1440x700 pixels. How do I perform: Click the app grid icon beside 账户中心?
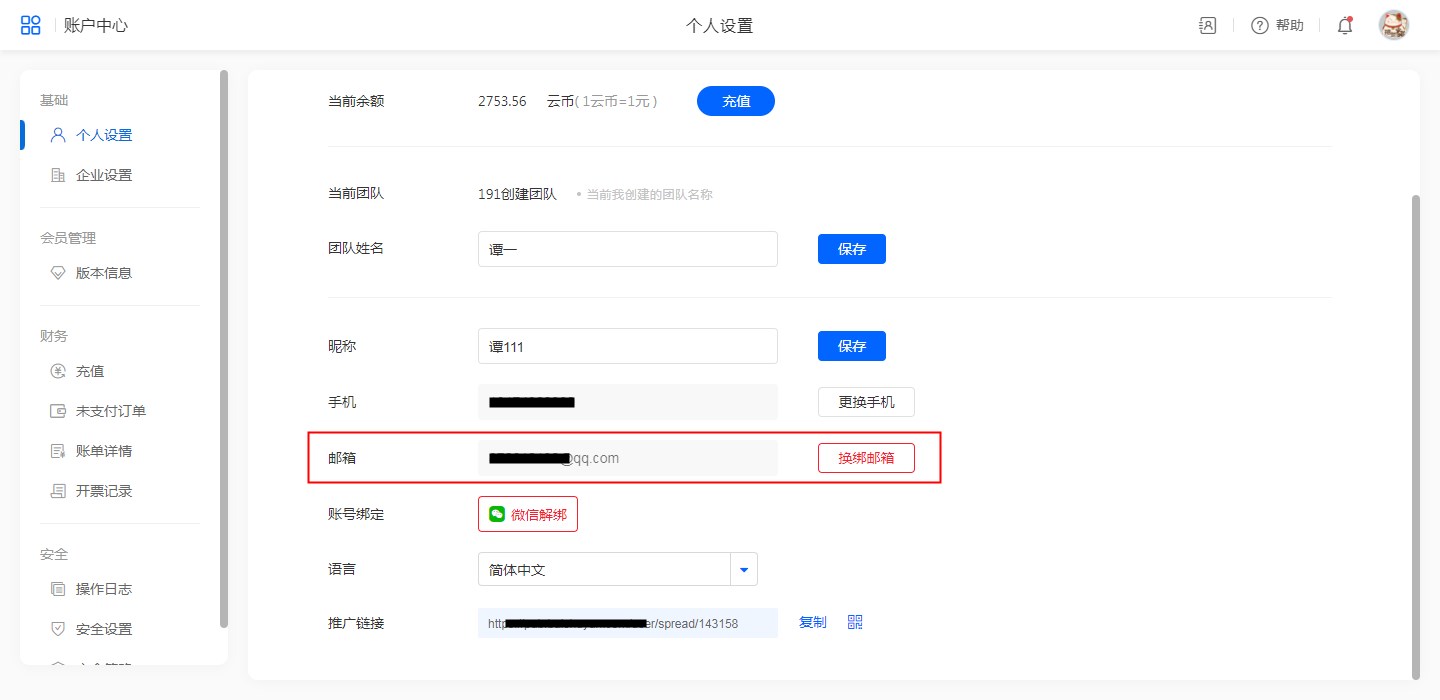[31, 25]
